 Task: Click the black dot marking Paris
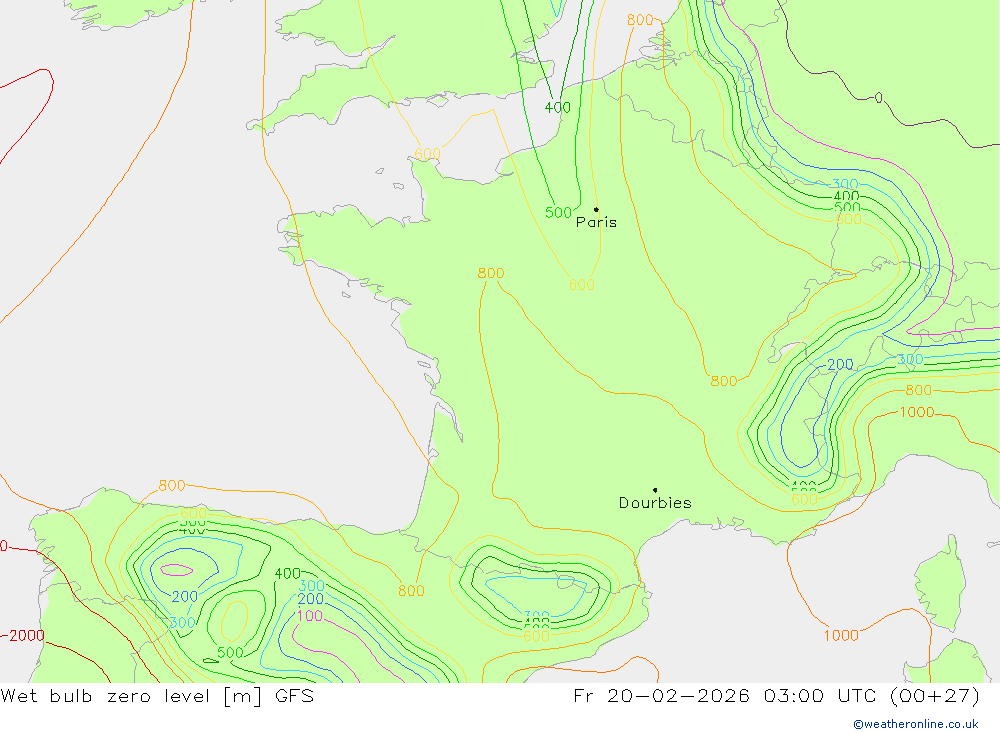pyautogui.click(x=596, y=209)
